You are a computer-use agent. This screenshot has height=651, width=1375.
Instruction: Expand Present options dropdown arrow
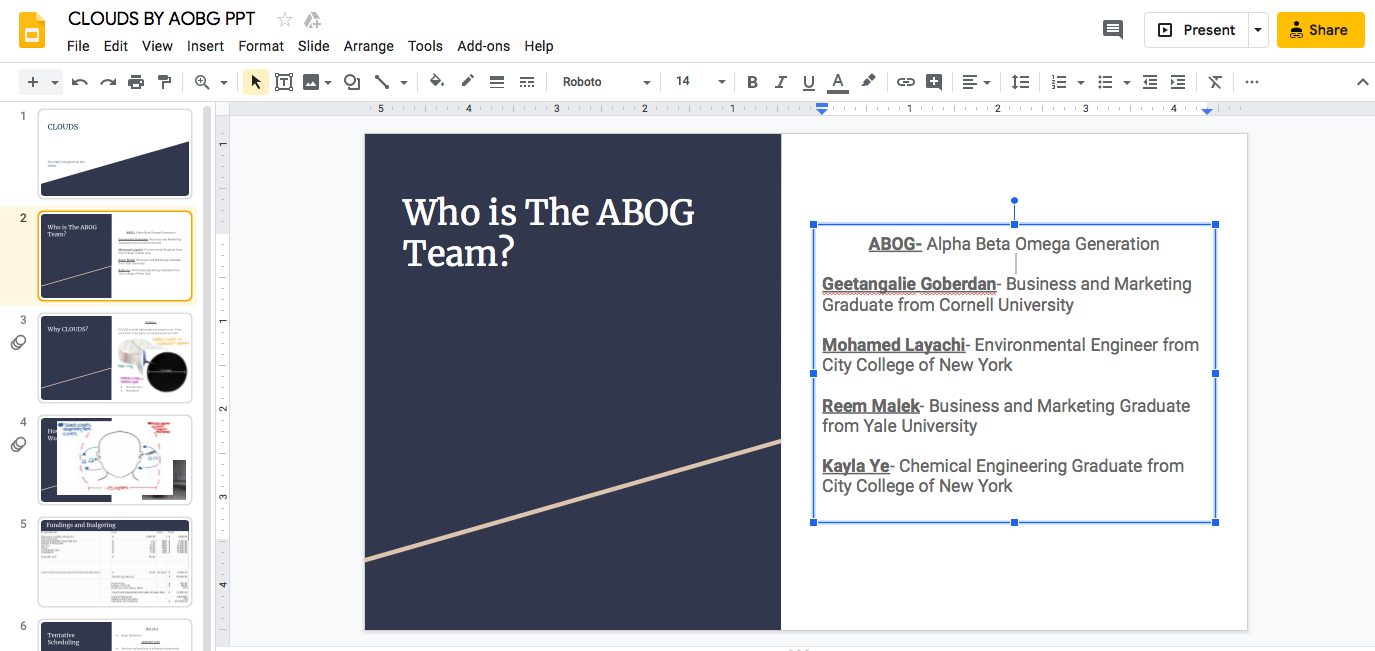pyautogui.click(x=1257, y=30)
